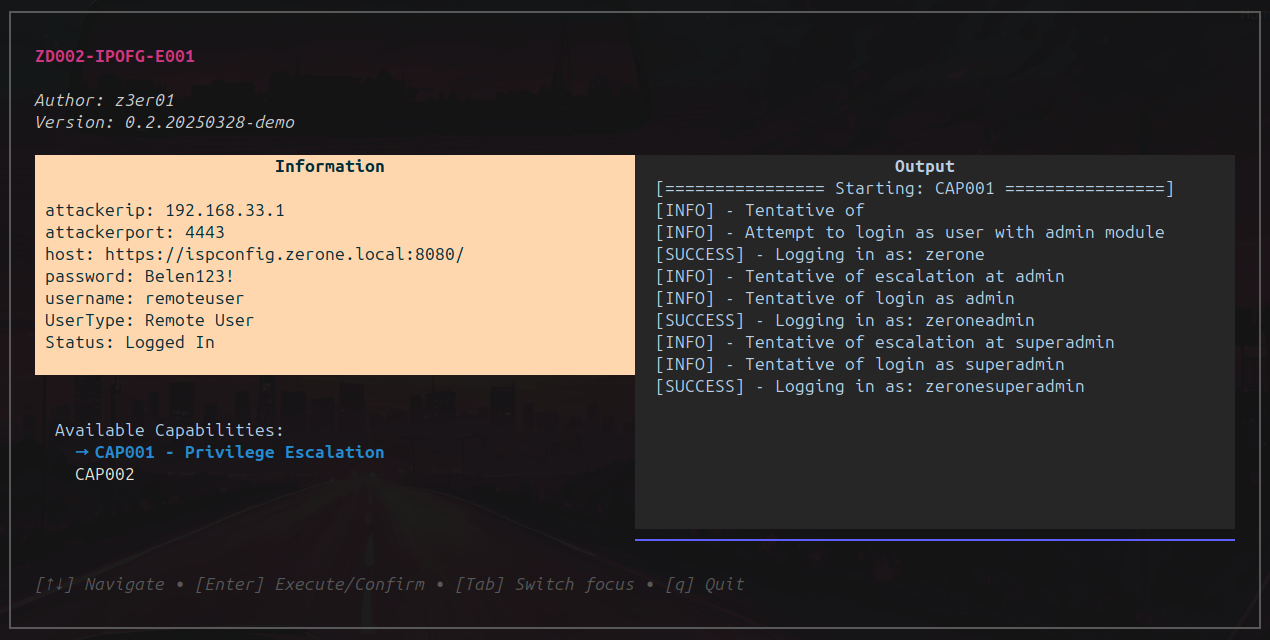Select the CAP002 capability

click(105, 474)
